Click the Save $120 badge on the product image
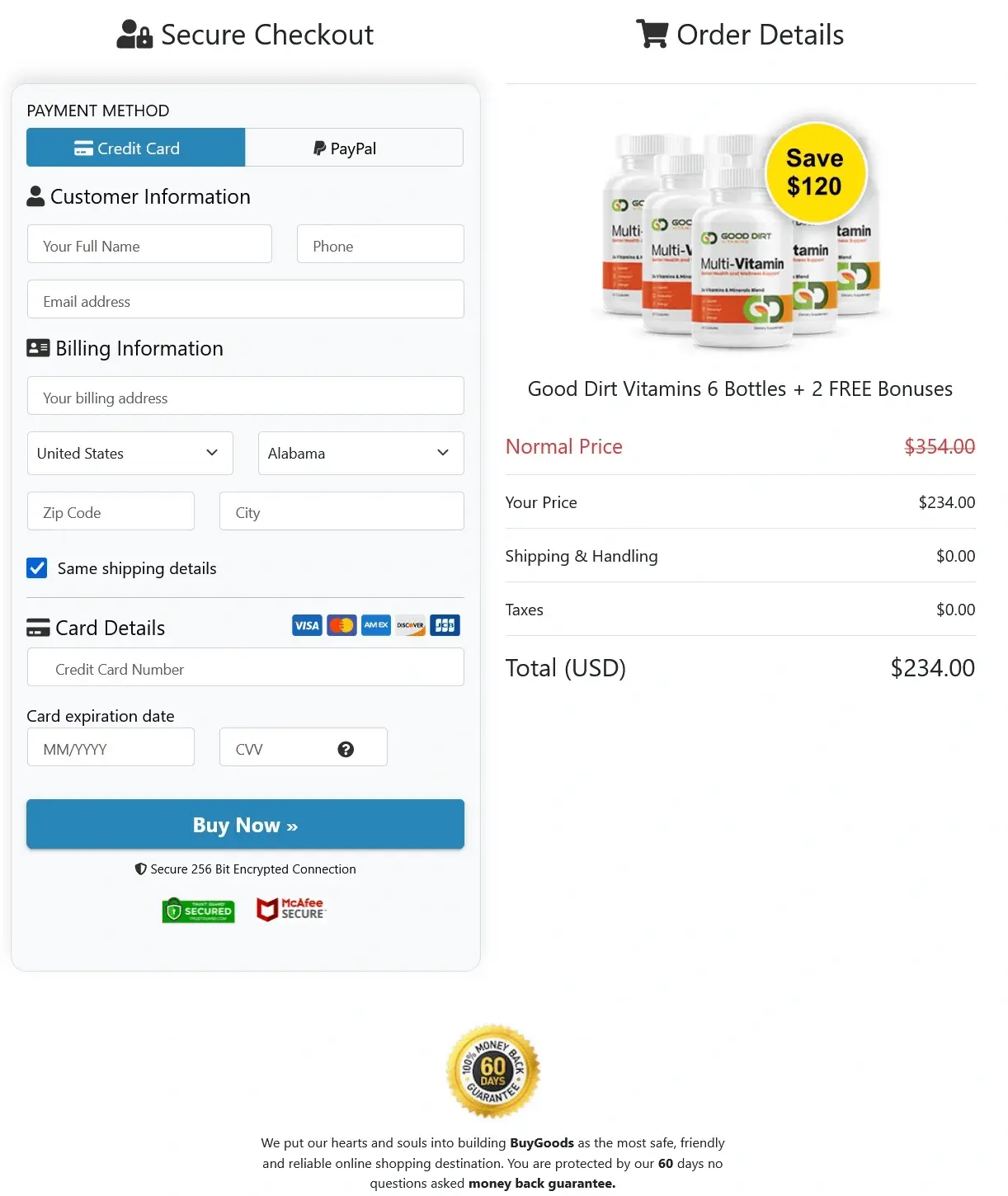Viewport: 1008px width, 1196px height. coord(816,172)
